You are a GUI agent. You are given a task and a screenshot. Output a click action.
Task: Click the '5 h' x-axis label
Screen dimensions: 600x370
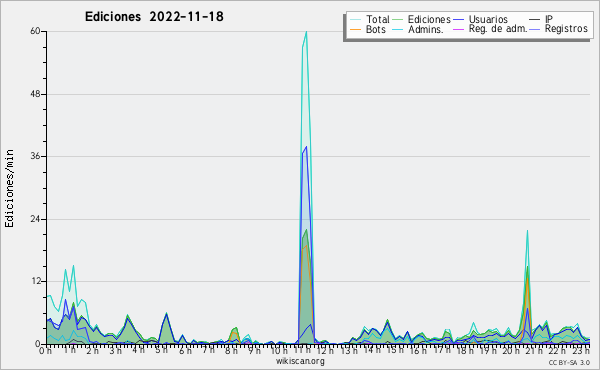point(161,350)
